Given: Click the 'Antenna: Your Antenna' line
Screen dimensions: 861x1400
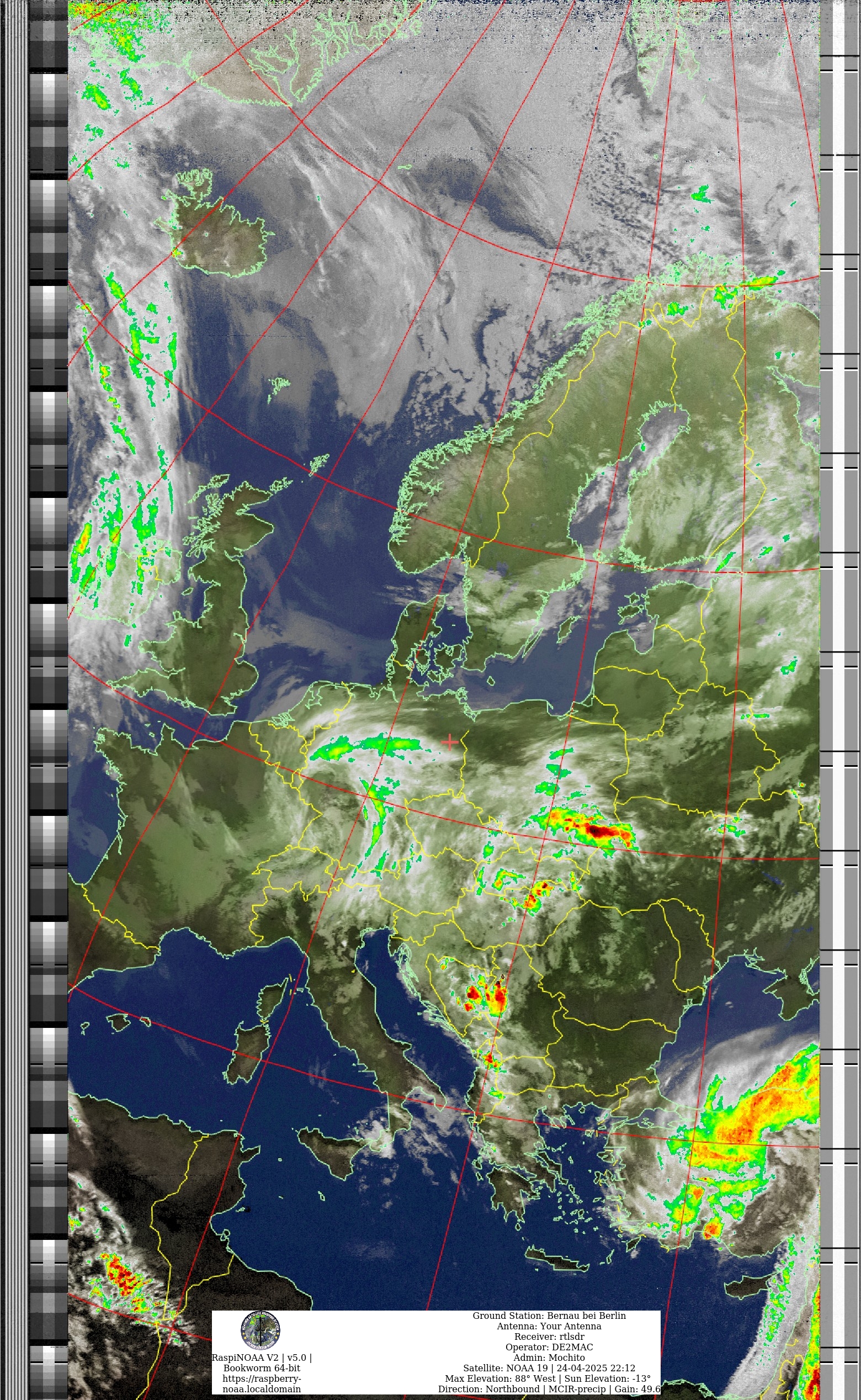Looking at the screenshot, I should pyautogui.click(x=549, y=1326).
